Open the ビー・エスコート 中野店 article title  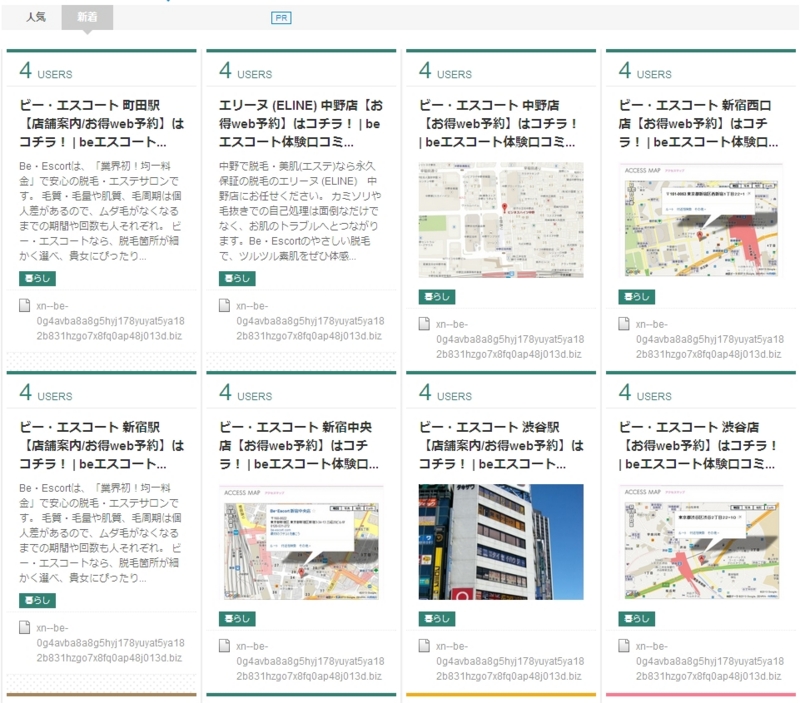(497, 123)
